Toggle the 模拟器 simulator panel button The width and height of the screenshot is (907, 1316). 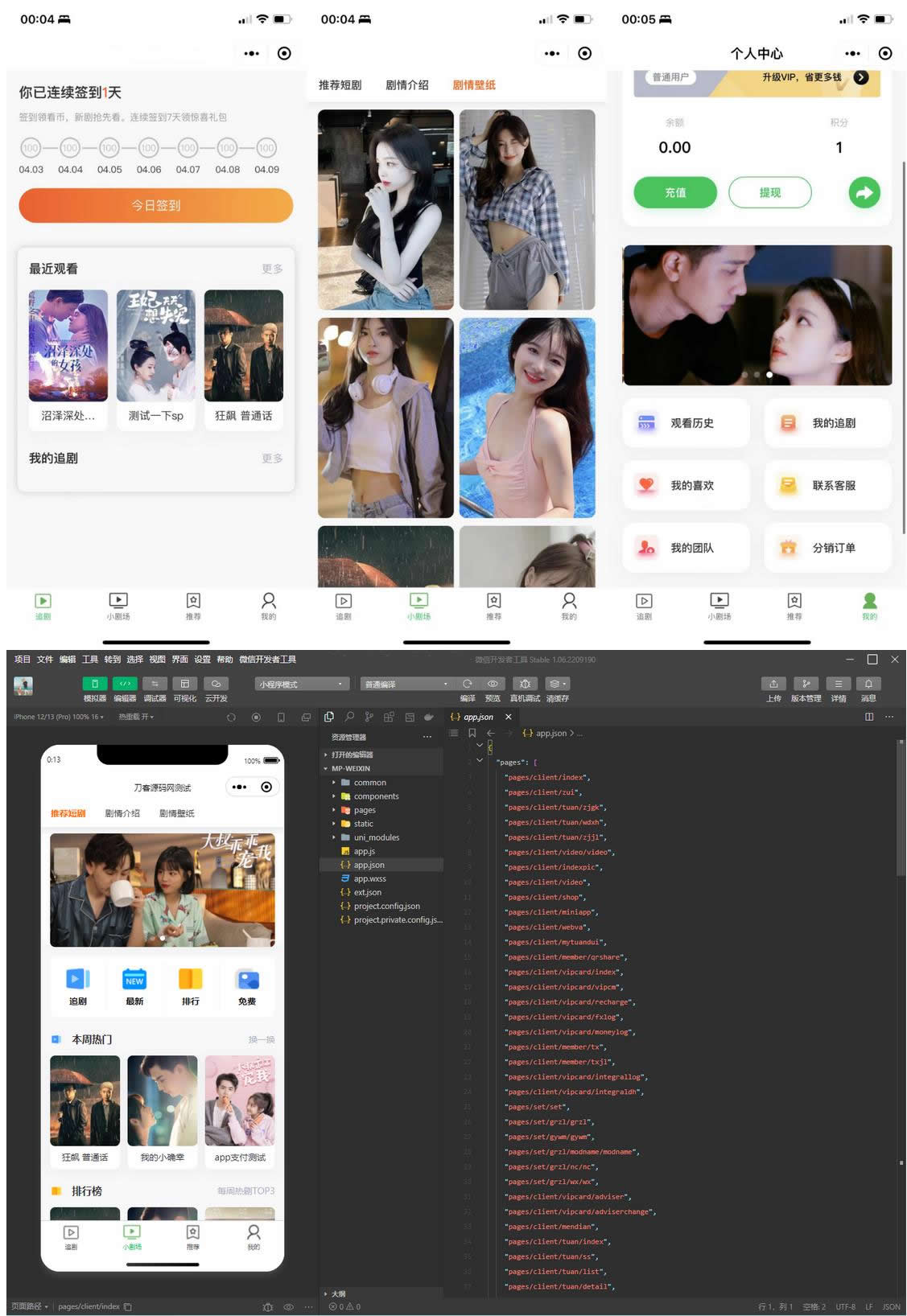(x=94, y=684)
